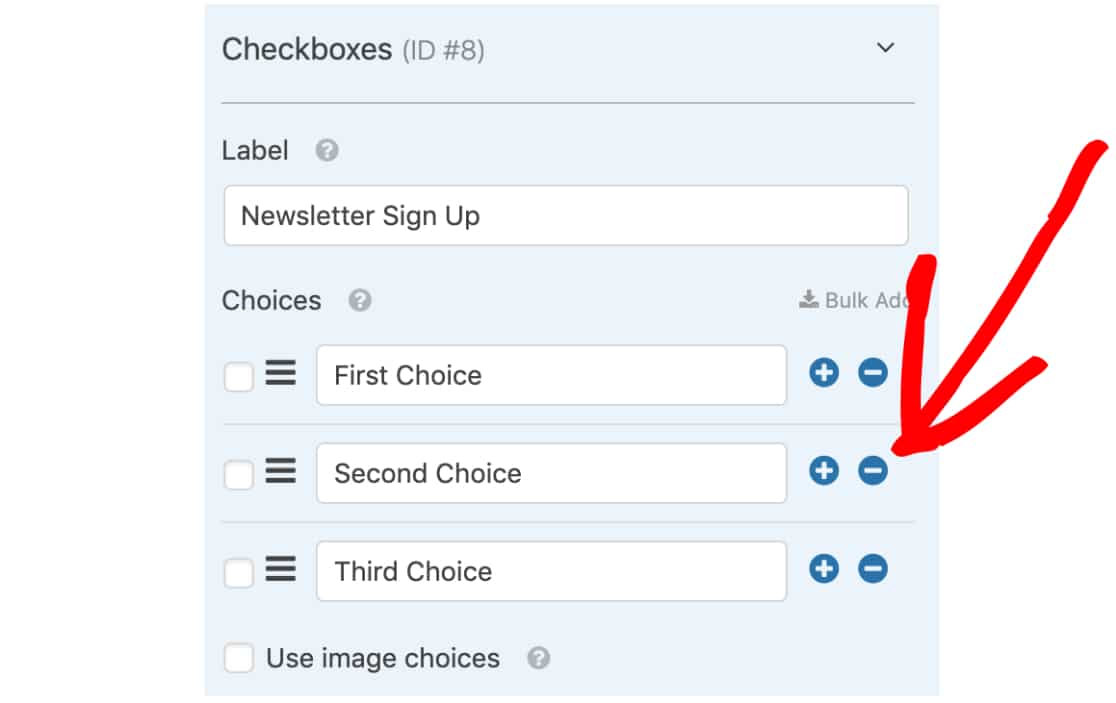Add a choice after Third Choice
Viewport: 1116px width, 703px height.
(823, 569)
